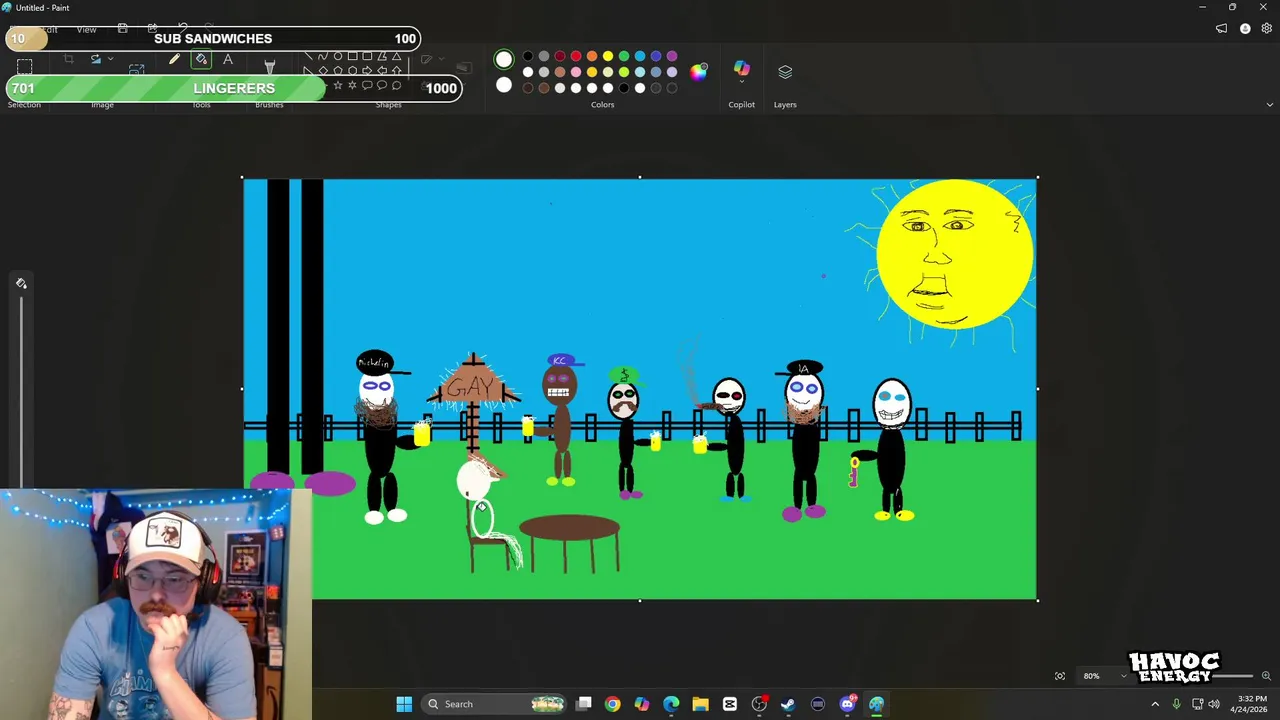The height and width of the screenshot is (720, 1280).
Task: Click the bottom-right canvas resize handle
Action: tap(1037, 600)
